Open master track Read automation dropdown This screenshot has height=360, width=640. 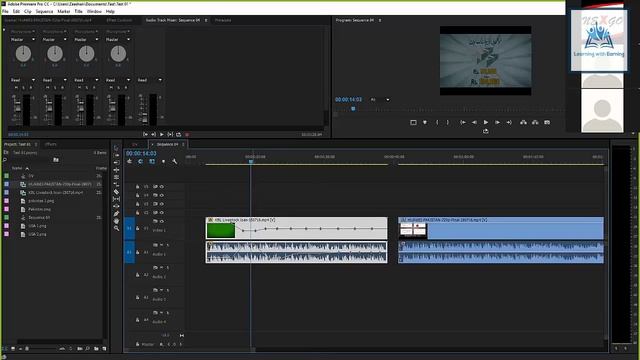(x=150, y=80)
